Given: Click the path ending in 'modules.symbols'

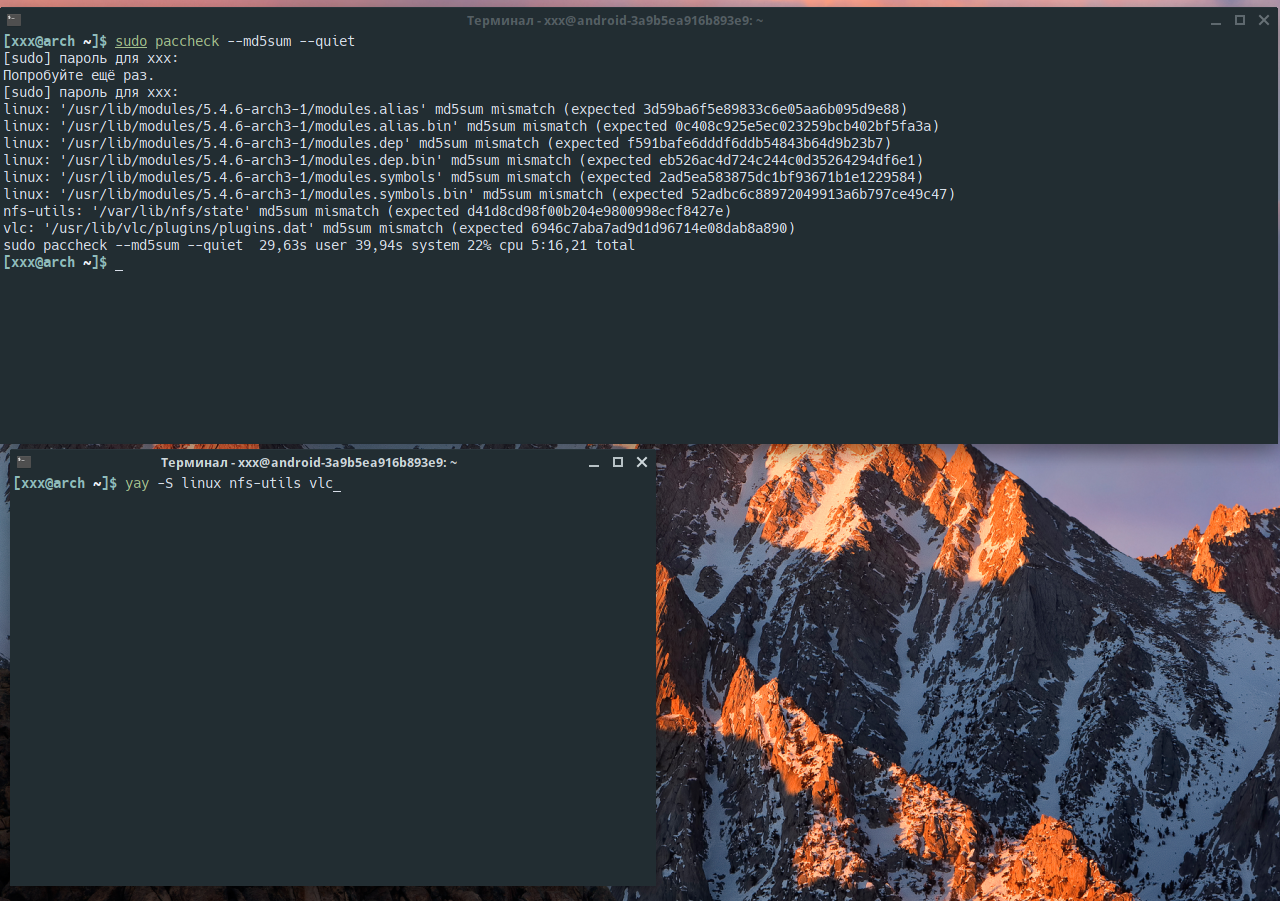Looking at the screenshot, I should click(251, 177).
